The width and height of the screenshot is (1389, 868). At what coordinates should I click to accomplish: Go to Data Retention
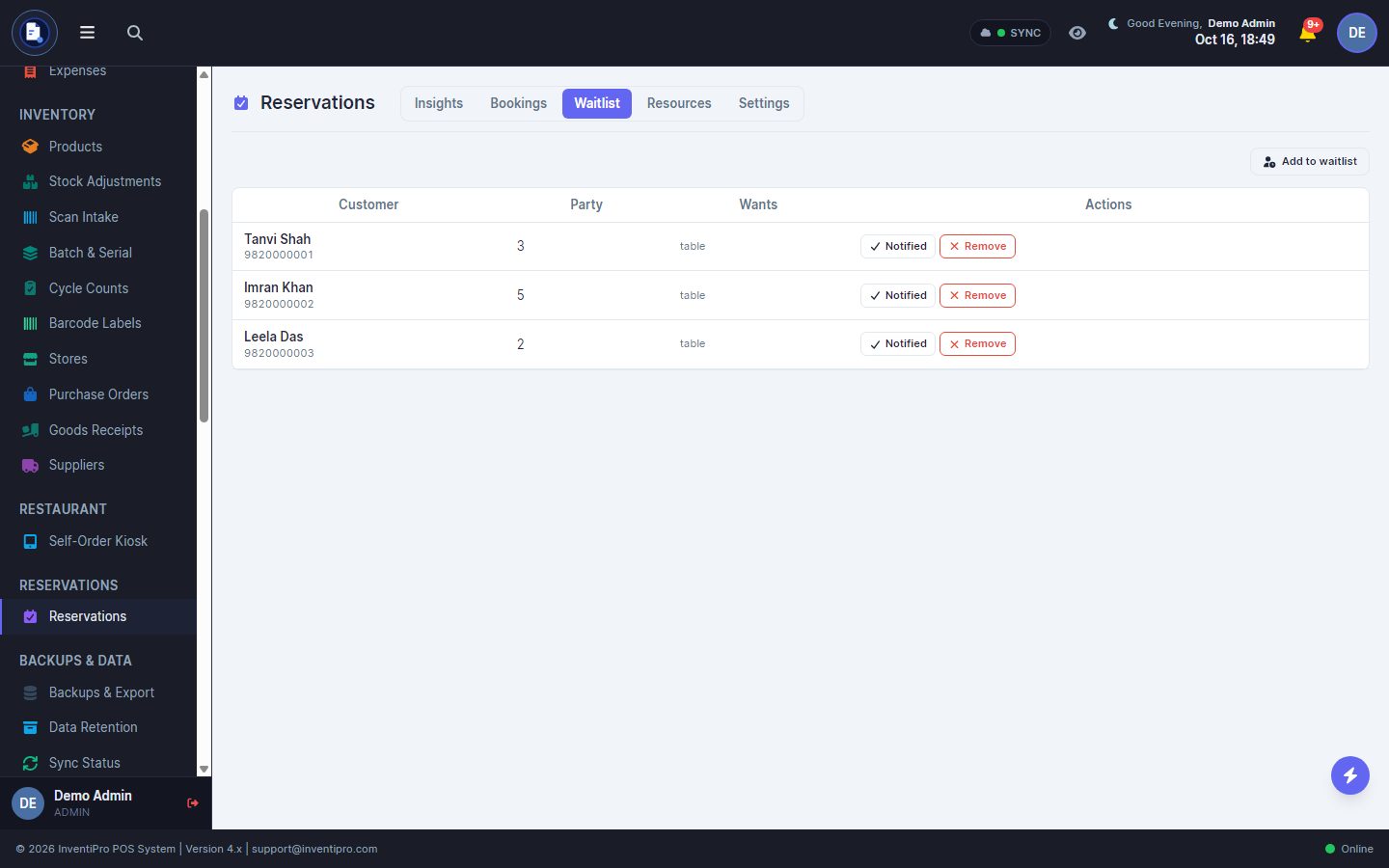pos(98,727)
